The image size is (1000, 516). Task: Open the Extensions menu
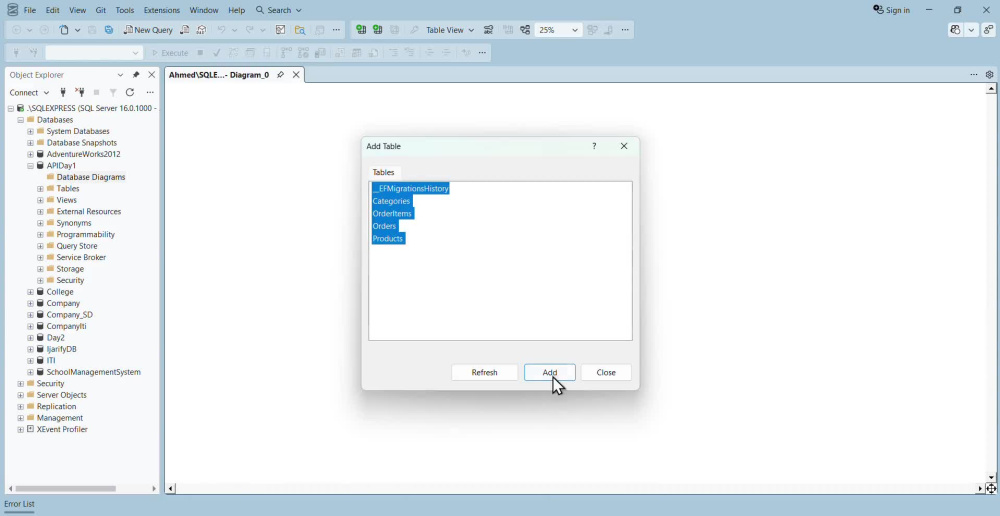pyautogui.click(x=162, y=10)
